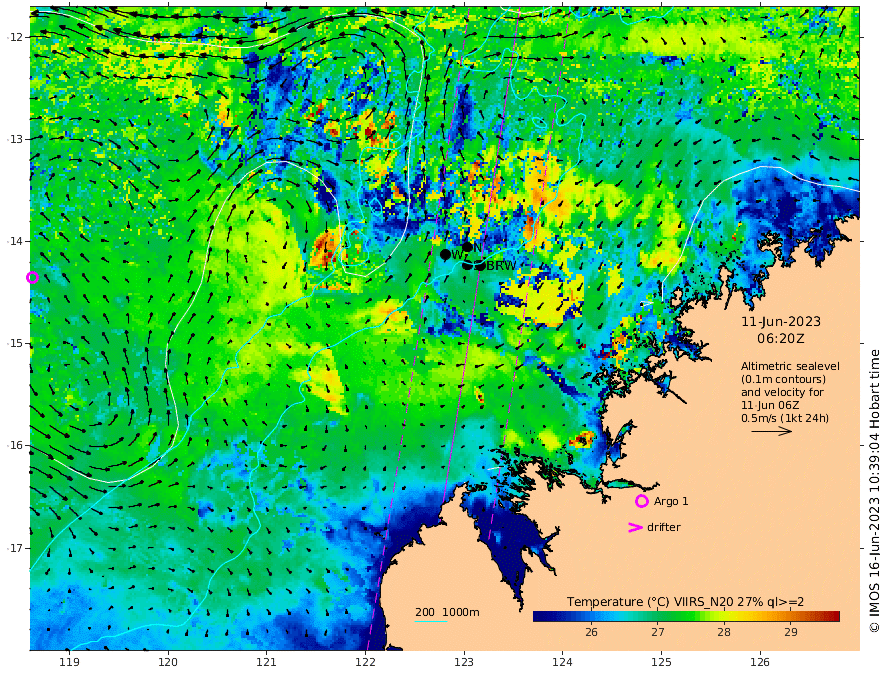Click the 0.5m/s velocity scale arrow
The height and width of the screenshot is (680, 880).
click(x=772, y=431)
